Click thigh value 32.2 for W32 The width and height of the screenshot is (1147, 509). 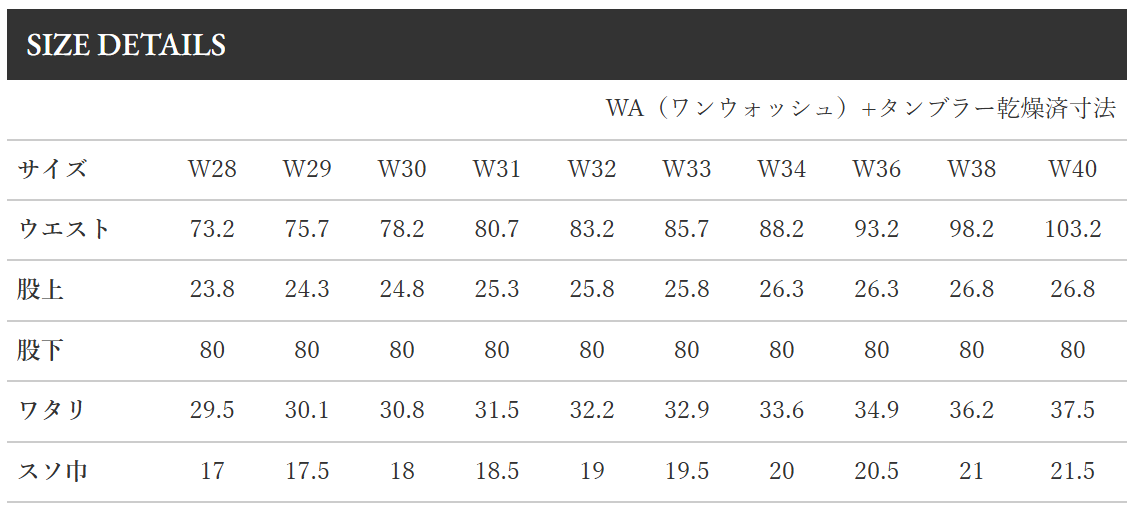point(592,410)
